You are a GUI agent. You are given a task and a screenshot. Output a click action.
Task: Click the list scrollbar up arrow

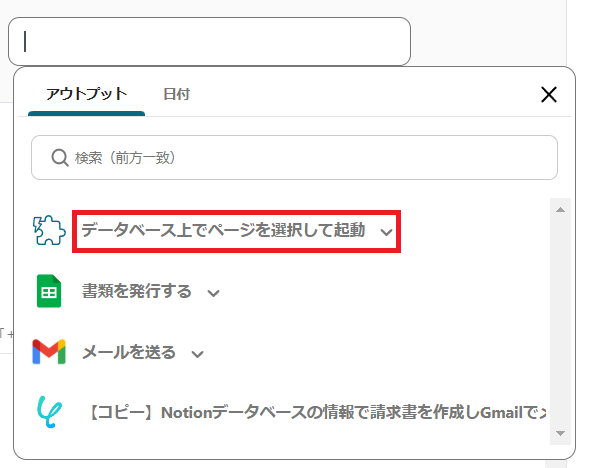(x=560, y=210)
